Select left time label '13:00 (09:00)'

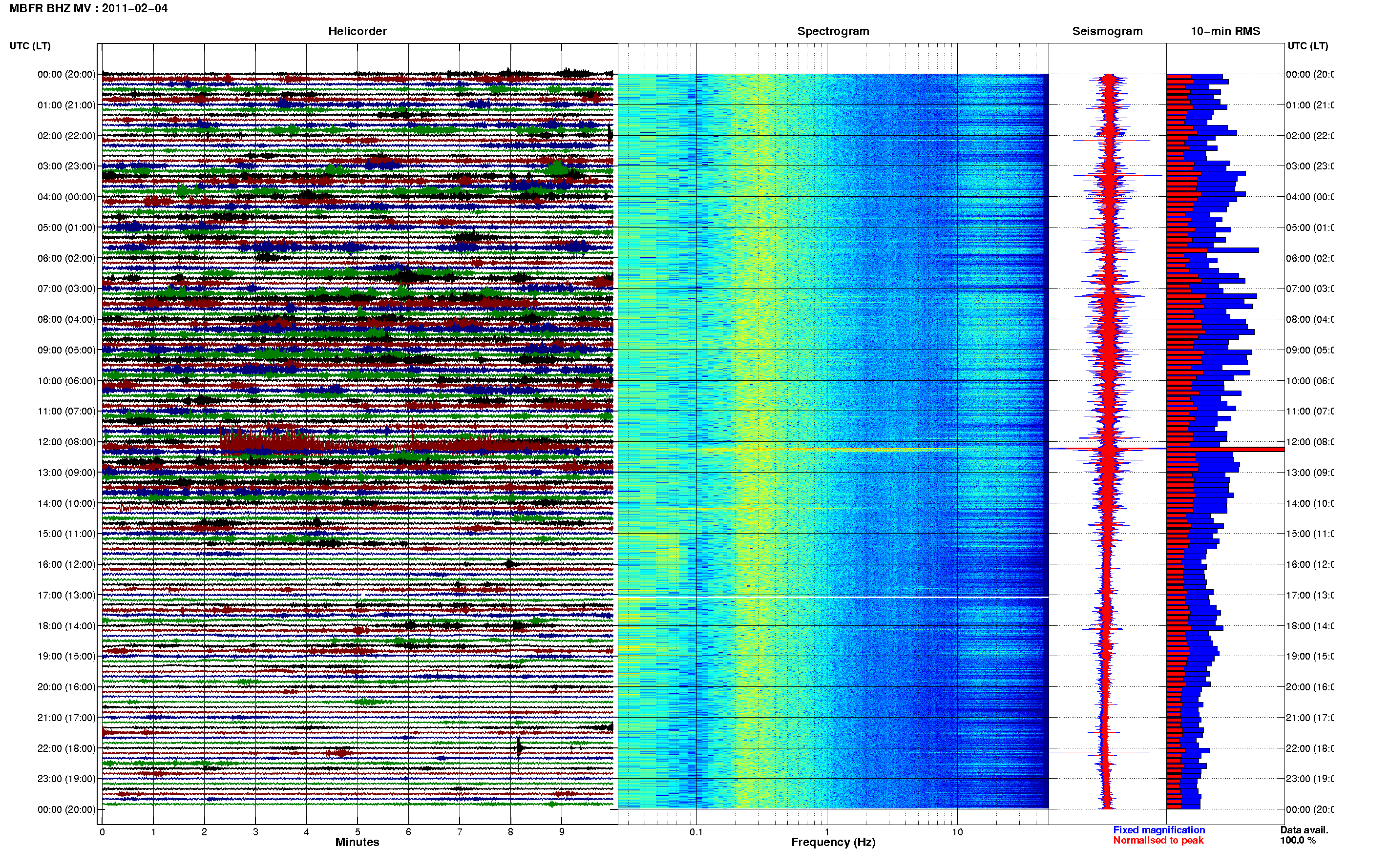point(66,473)
